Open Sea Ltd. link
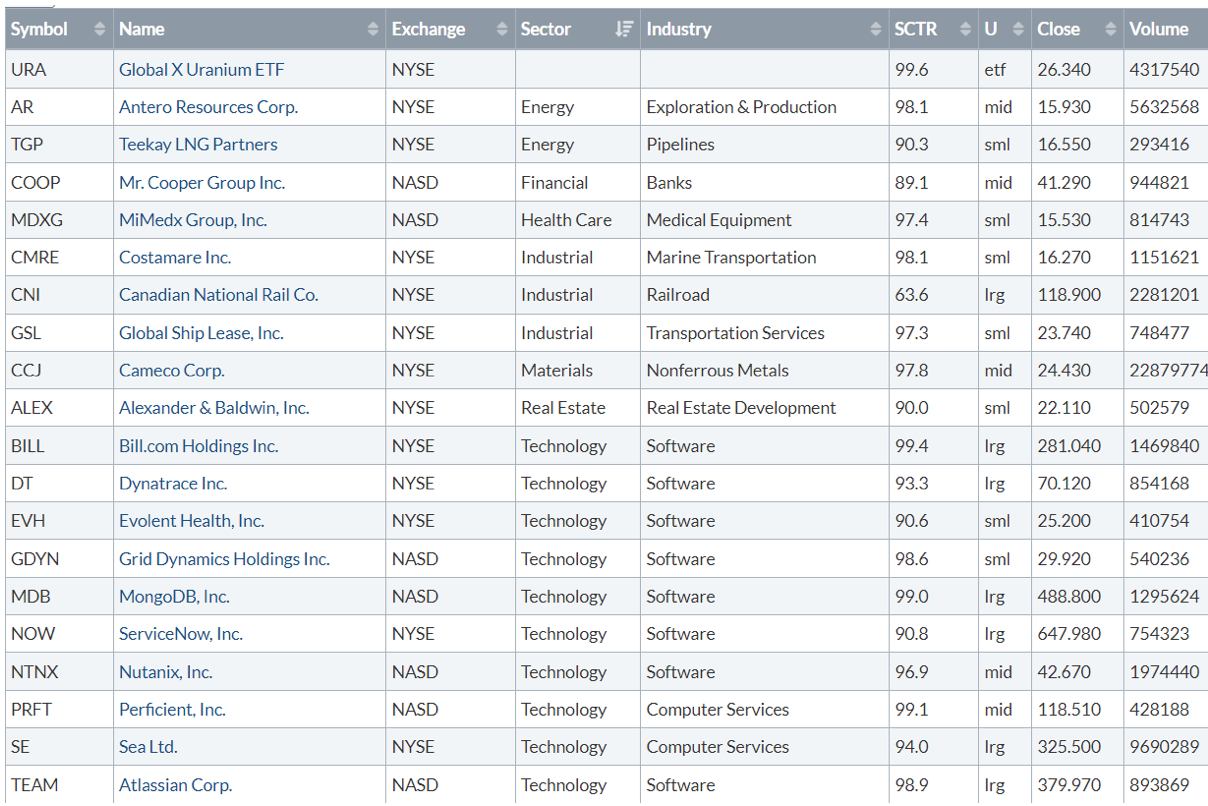This screenshot has height=806, width=1208. click(148, 747)
